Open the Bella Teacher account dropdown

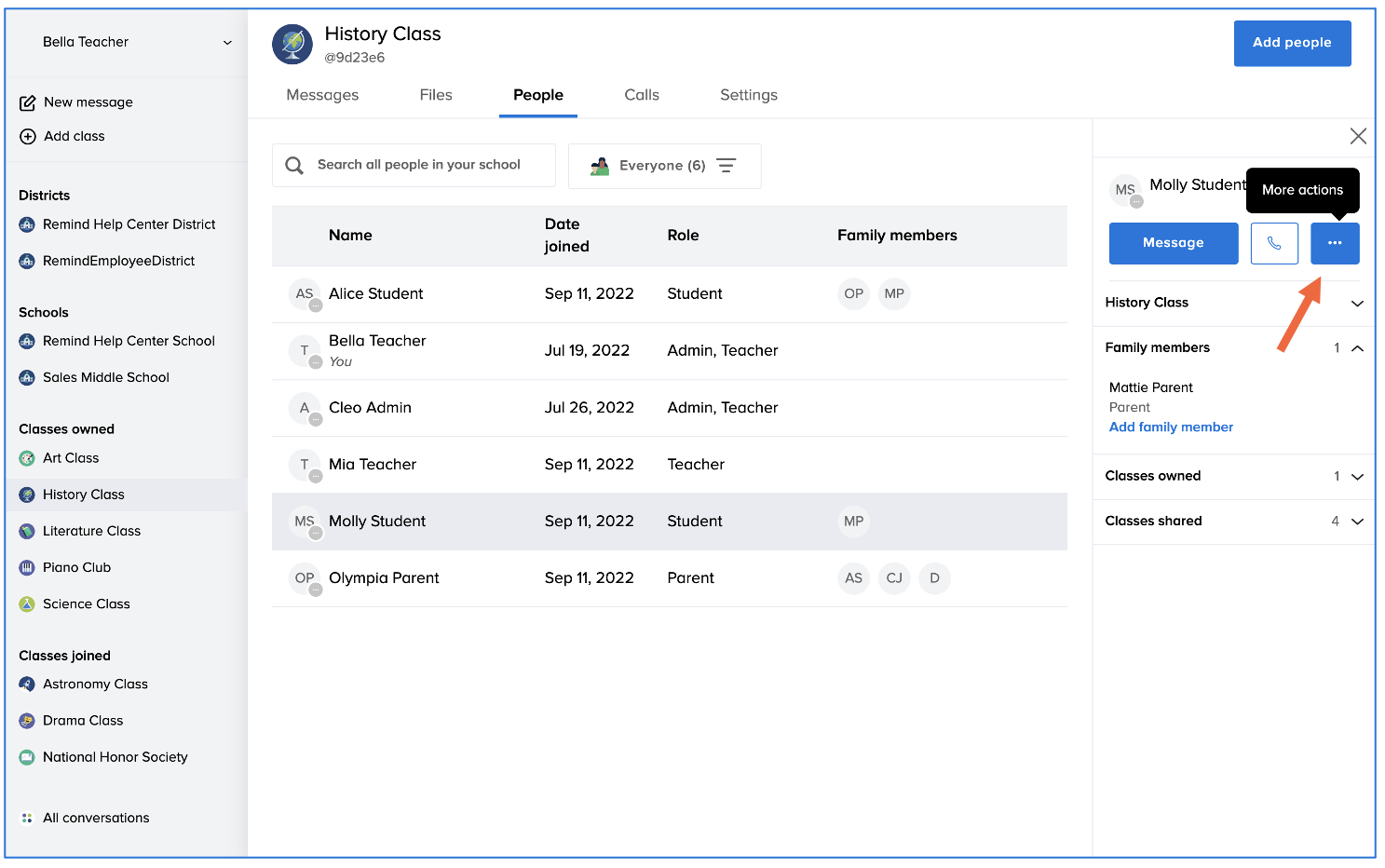(x=227, y=43)
